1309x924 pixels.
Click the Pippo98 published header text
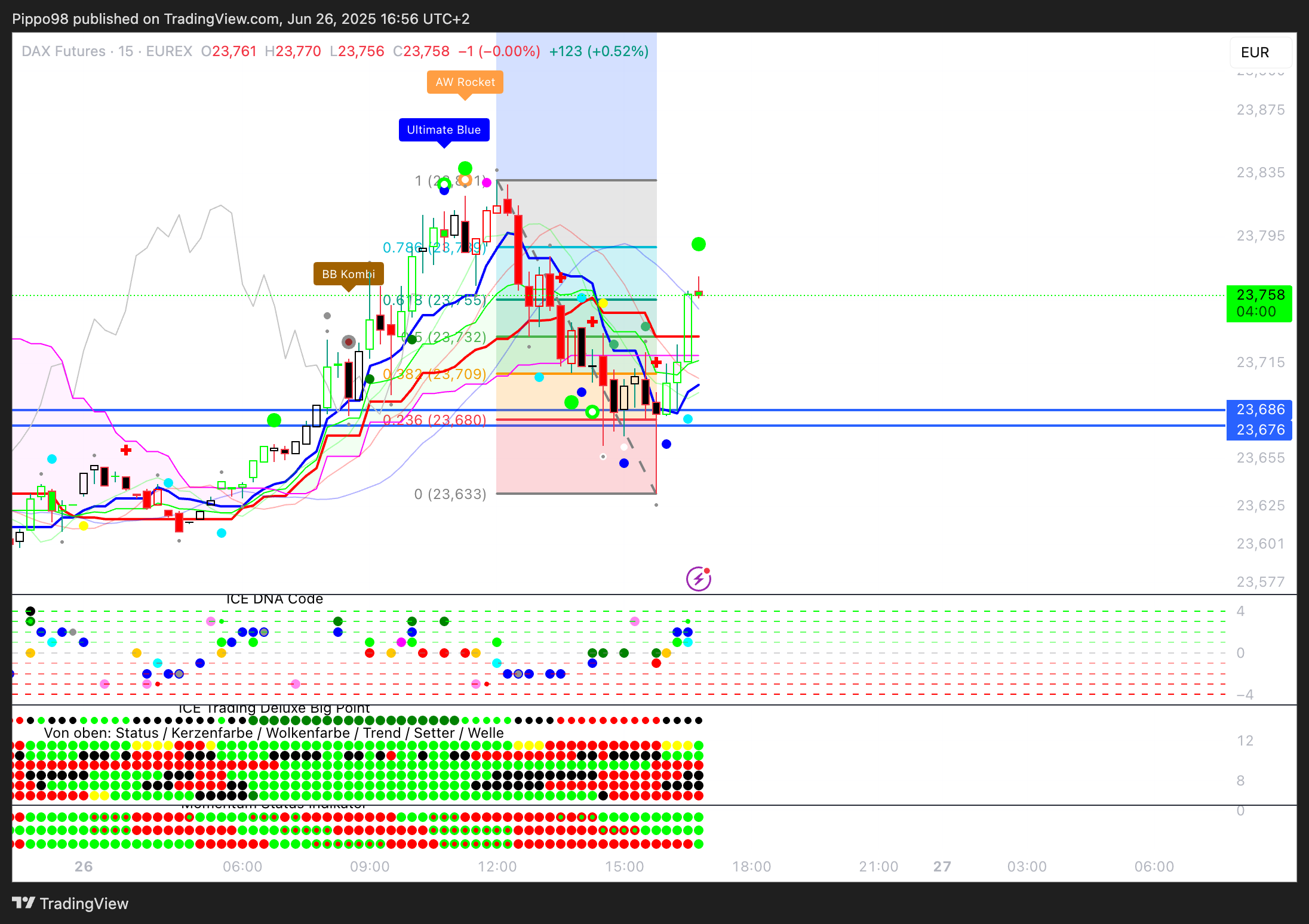pos(240,19)
